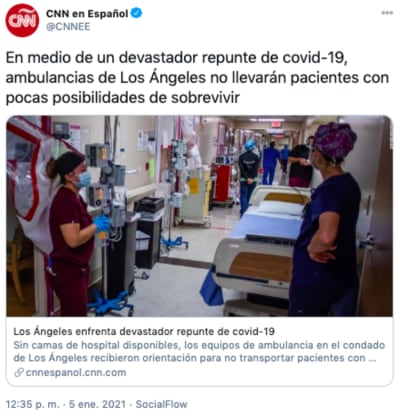
Task: Click the 12:35 p. m. timestamp
Action: (33, 404)
